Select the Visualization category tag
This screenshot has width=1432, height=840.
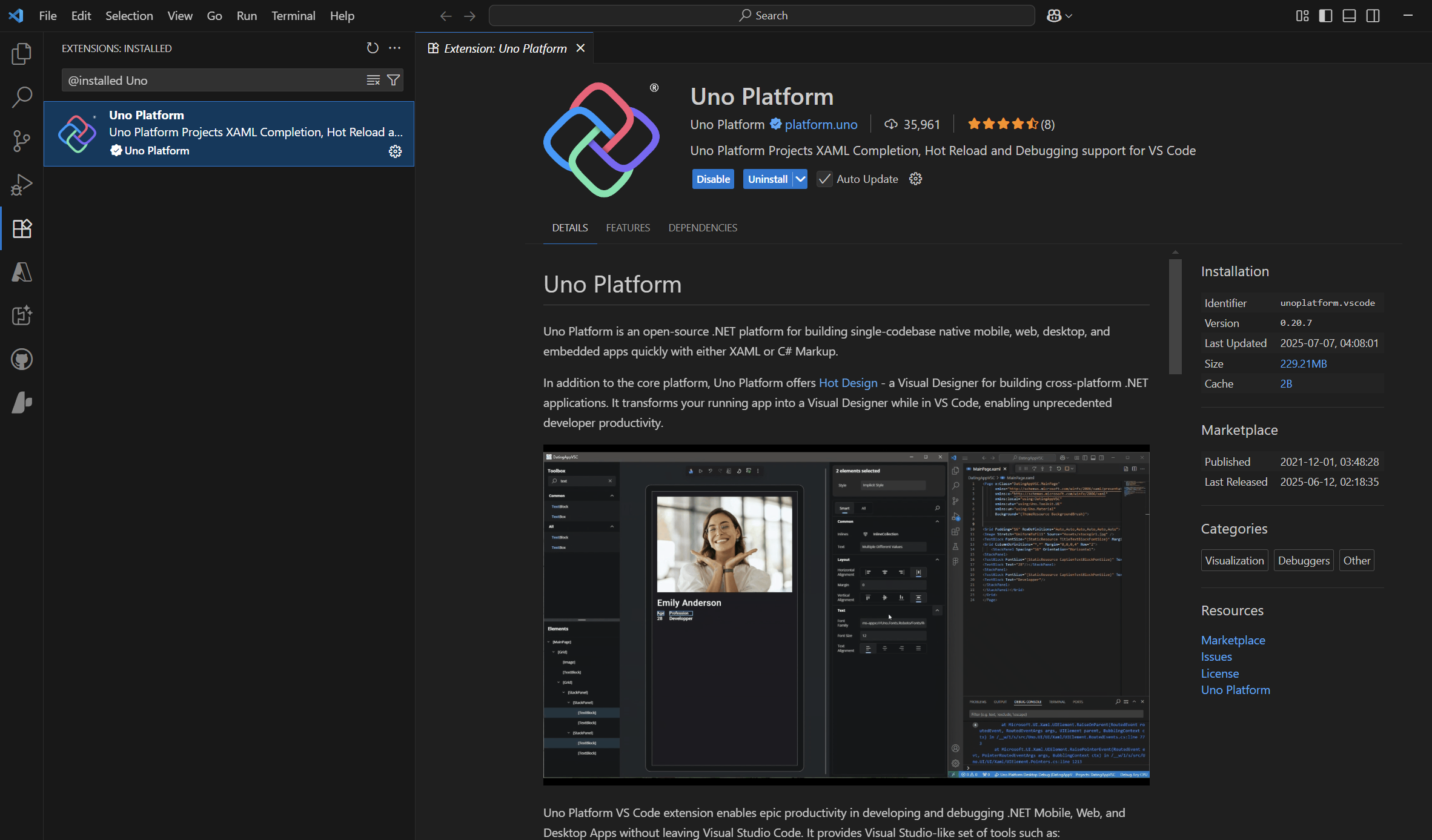click(1235, 560)
